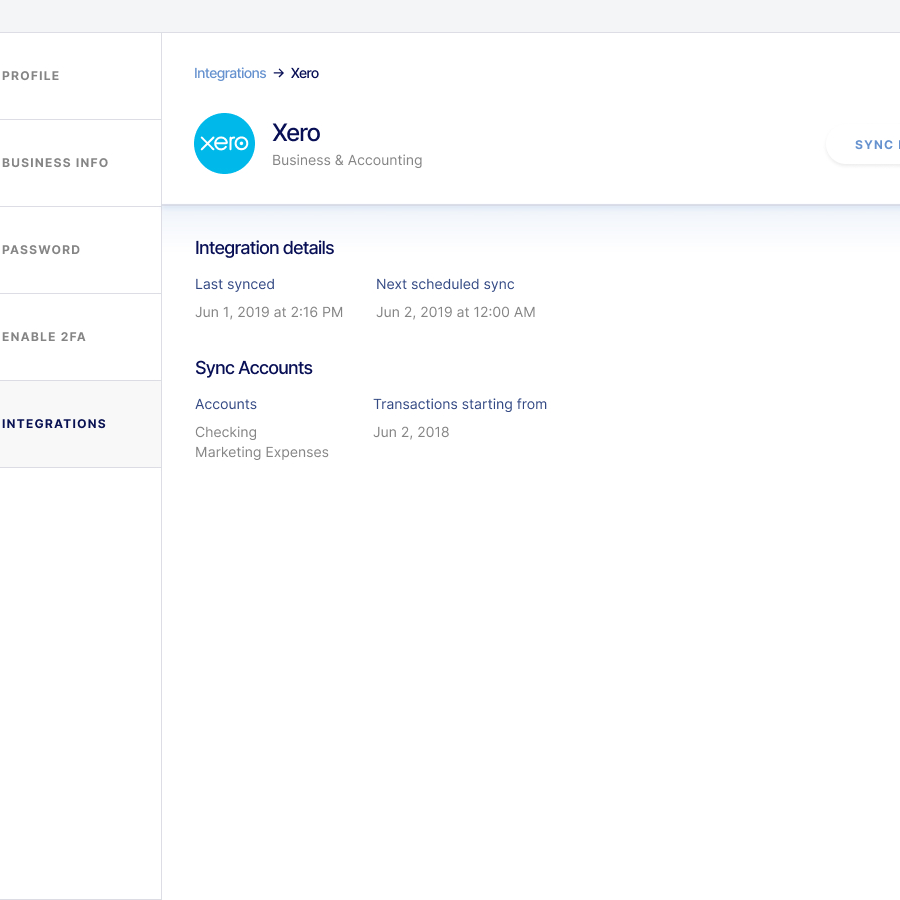900x900 pixels.
Task: Click the Xero logo icon
Action: pyautogui.click(x=224, y=143)
